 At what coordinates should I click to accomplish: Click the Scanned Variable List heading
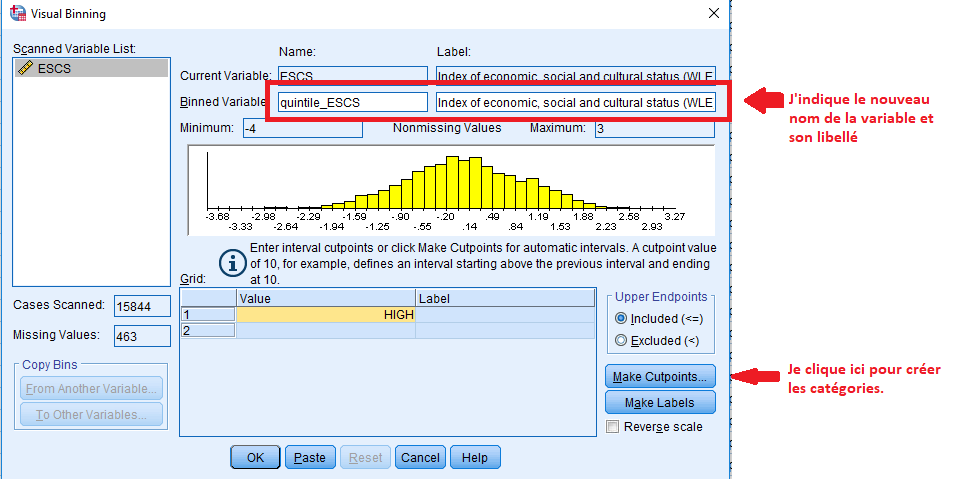point(75,49)
